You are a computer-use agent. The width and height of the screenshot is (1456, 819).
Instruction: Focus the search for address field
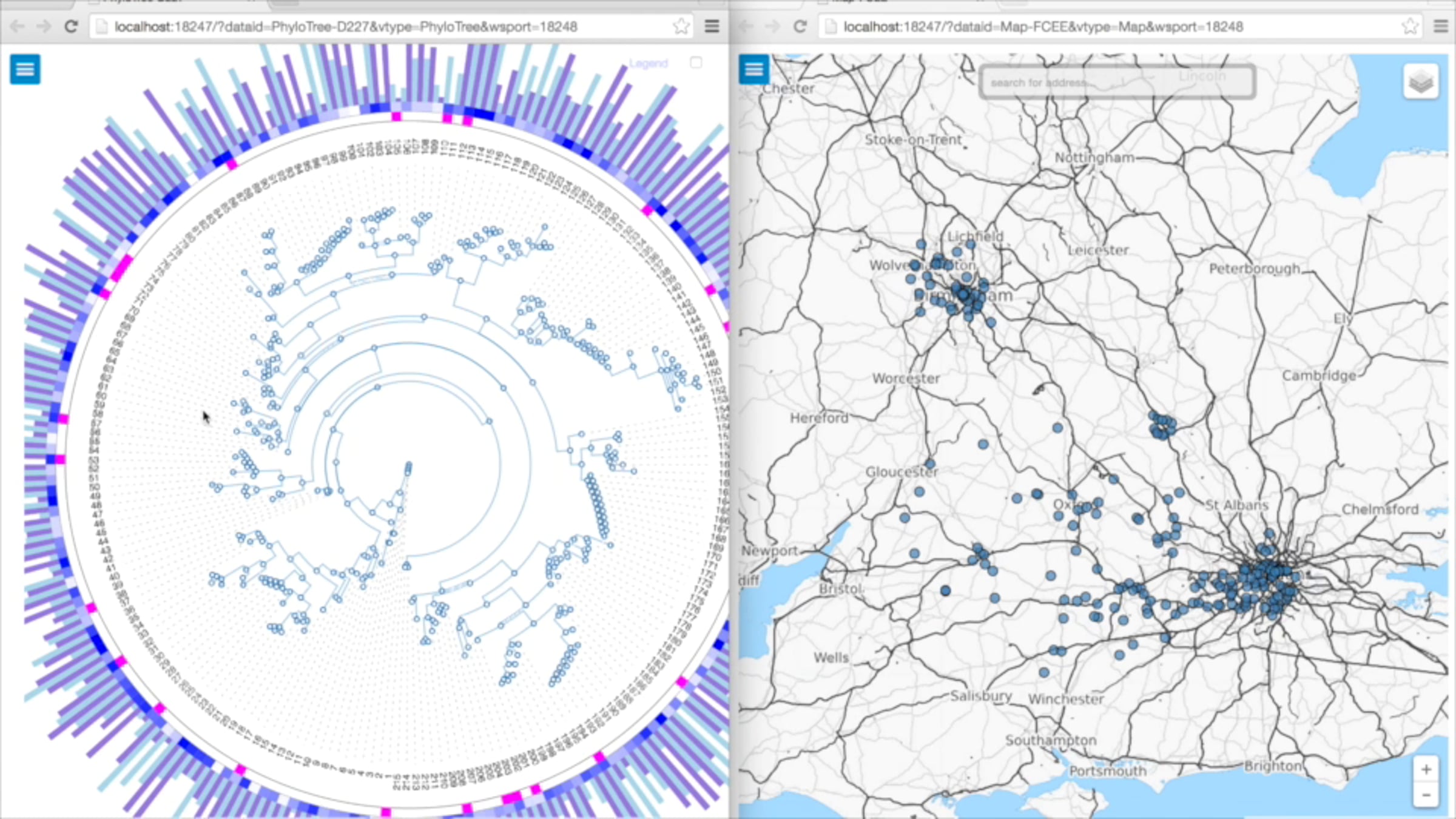tap(1117, 82)
